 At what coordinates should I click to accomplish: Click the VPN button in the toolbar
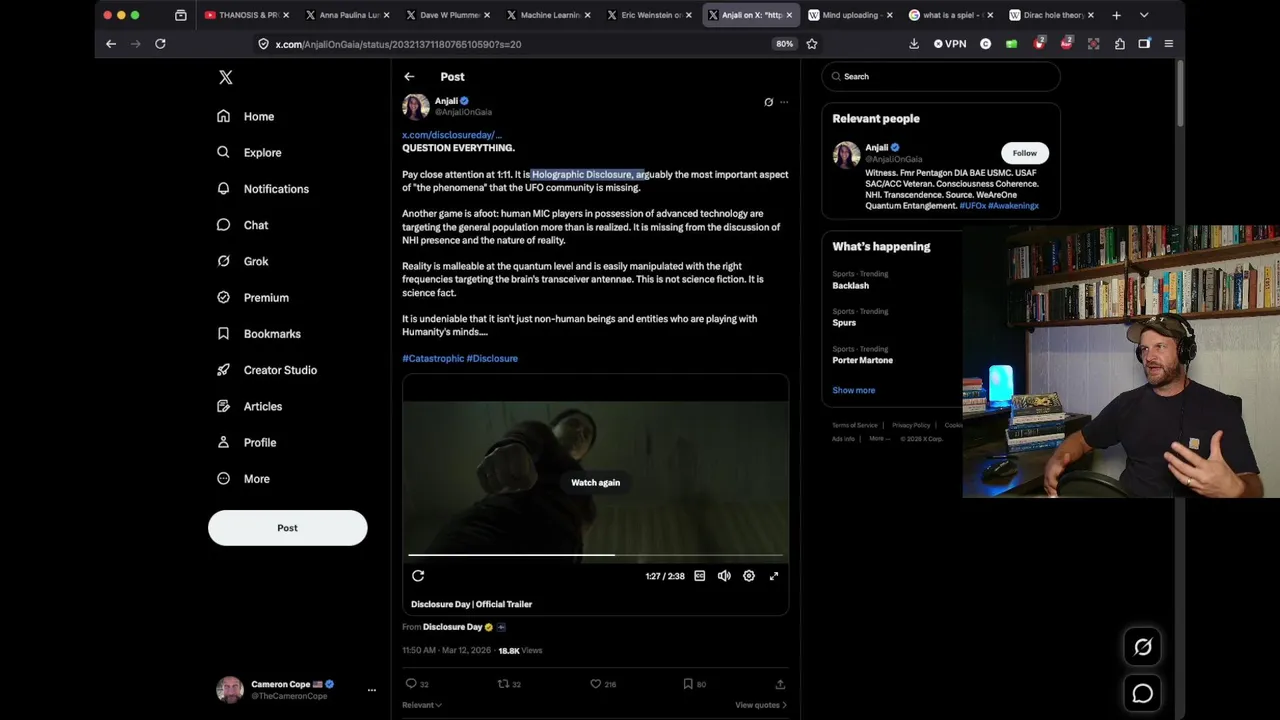(x=950, y=44)
